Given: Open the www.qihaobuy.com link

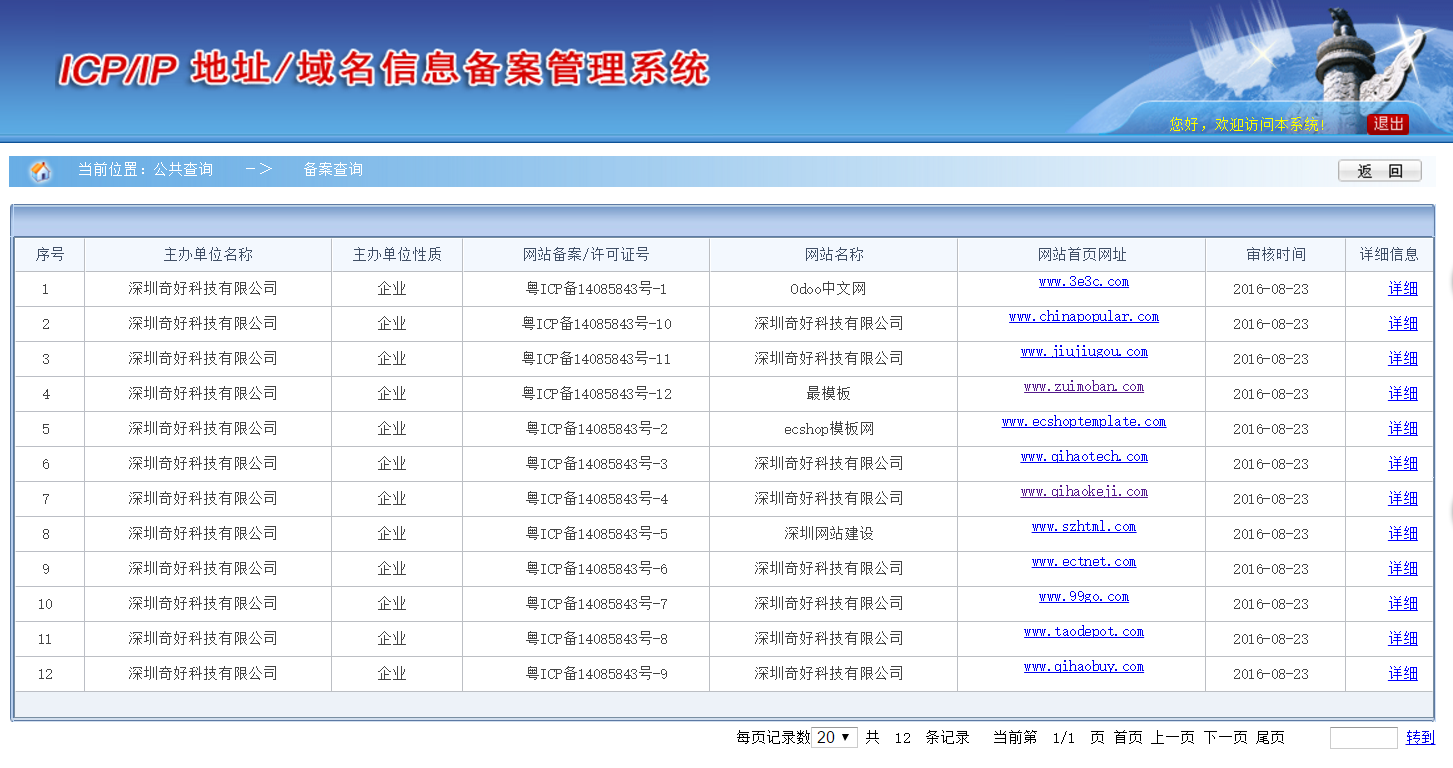Looking at the screenshot, I should [x=1084, y=667].
